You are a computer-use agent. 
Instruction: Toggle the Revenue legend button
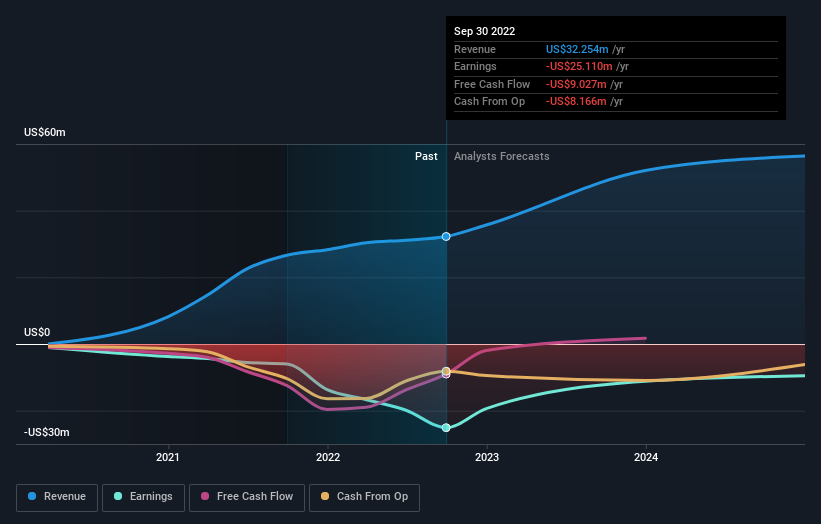point(57,497)
